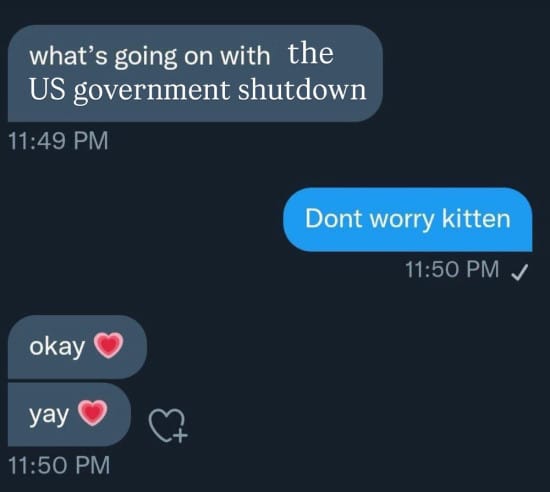Click the serif word "the" in first message
This screenshot has height=492, width=550.
[x=311, y=53]
